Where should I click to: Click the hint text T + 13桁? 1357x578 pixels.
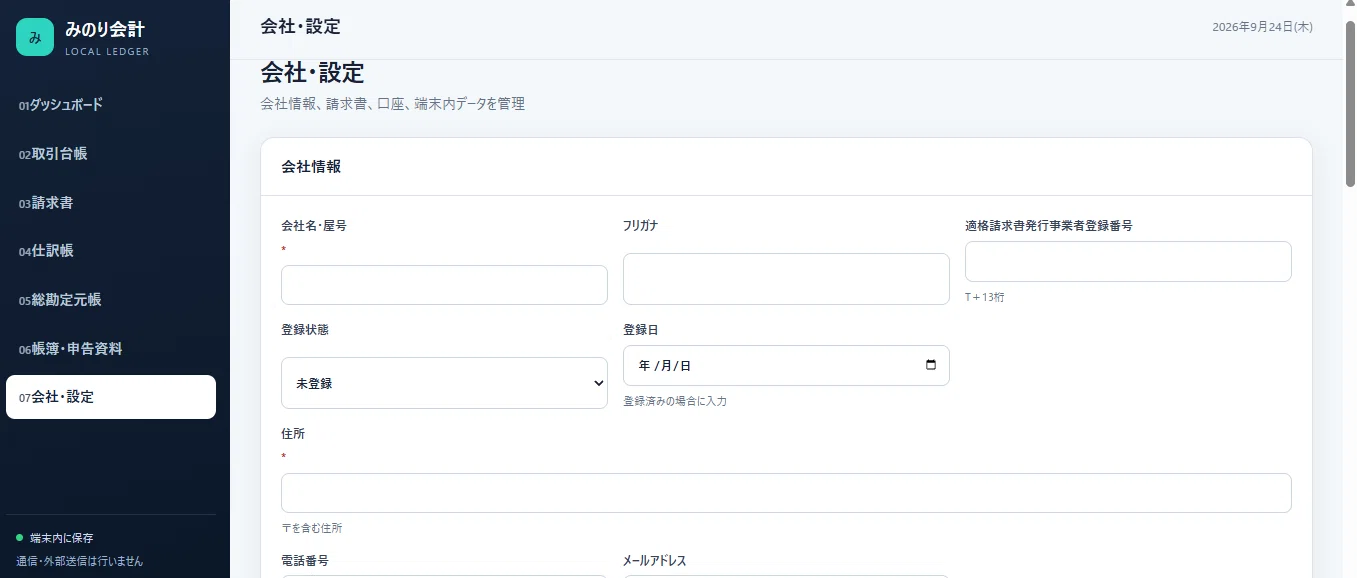click(985, 297)
